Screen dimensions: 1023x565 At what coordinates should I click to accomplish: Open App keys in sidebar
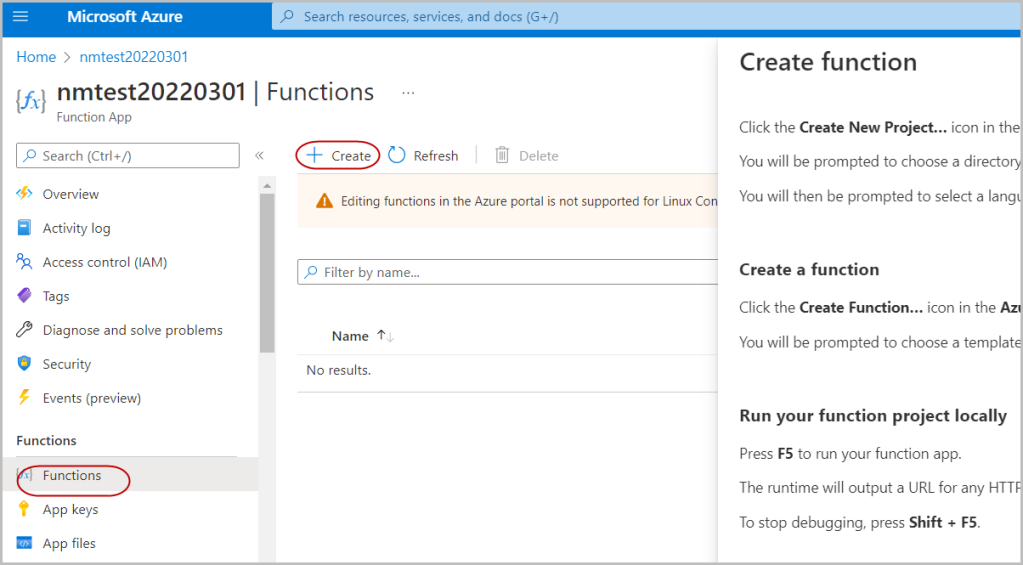click(70, 509)
